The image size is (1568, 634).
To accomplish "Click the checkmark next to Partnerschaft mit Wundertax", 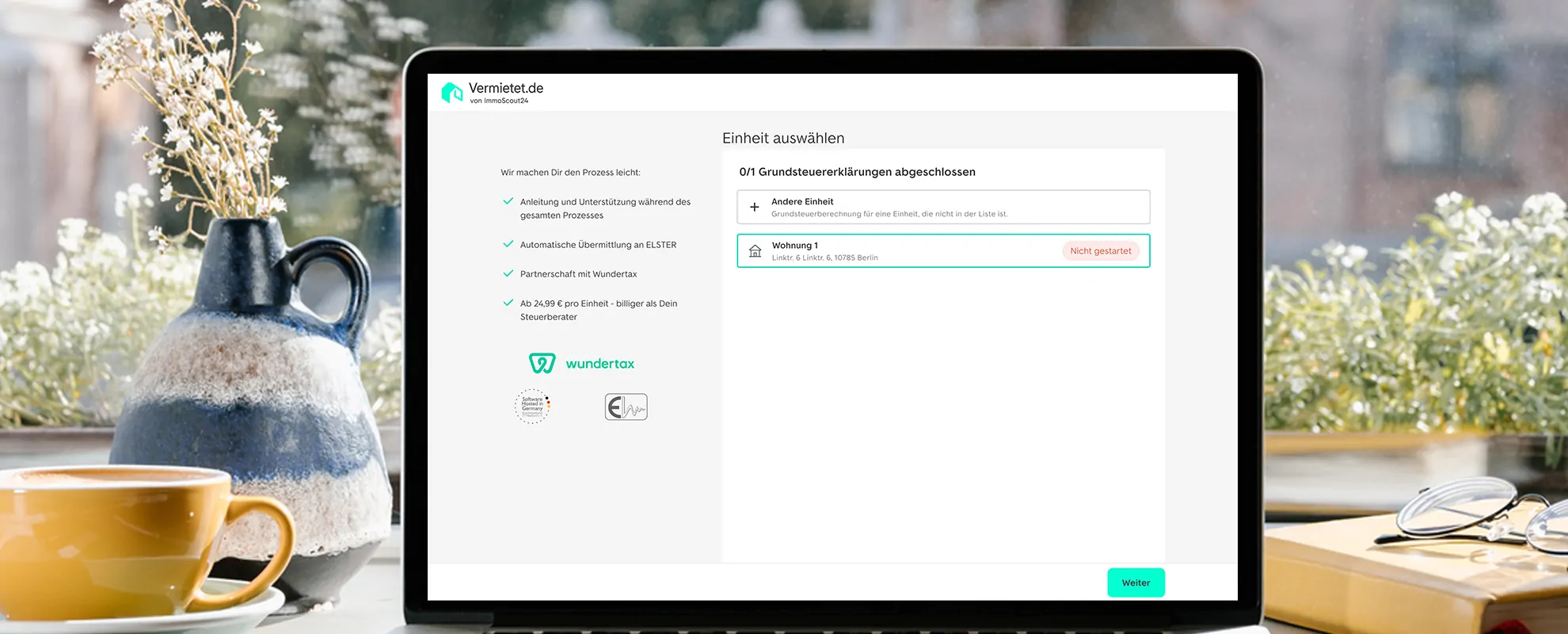I will point(508,273).
